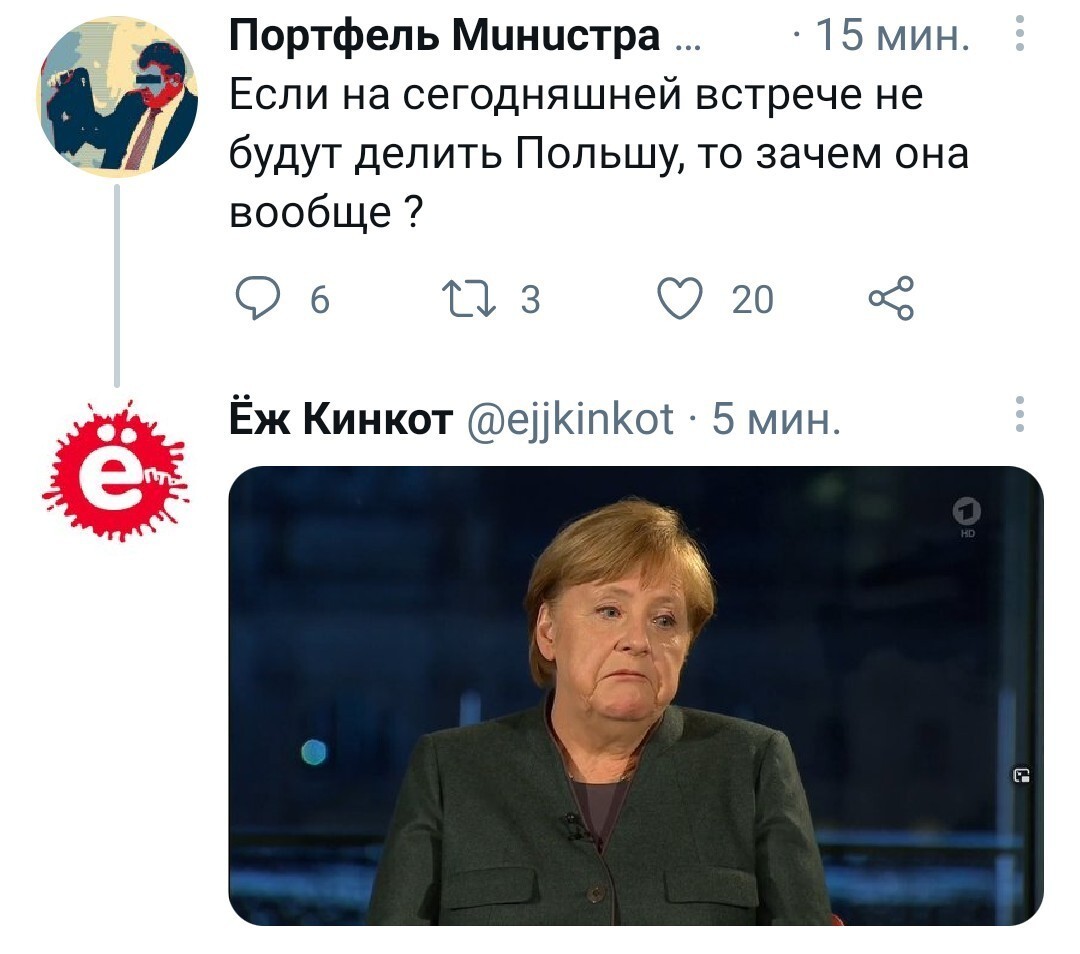This screenshot has height=954, width=1080.
Task: Open reply on Портфель Министра tweet
Action: tap(258, 298)
